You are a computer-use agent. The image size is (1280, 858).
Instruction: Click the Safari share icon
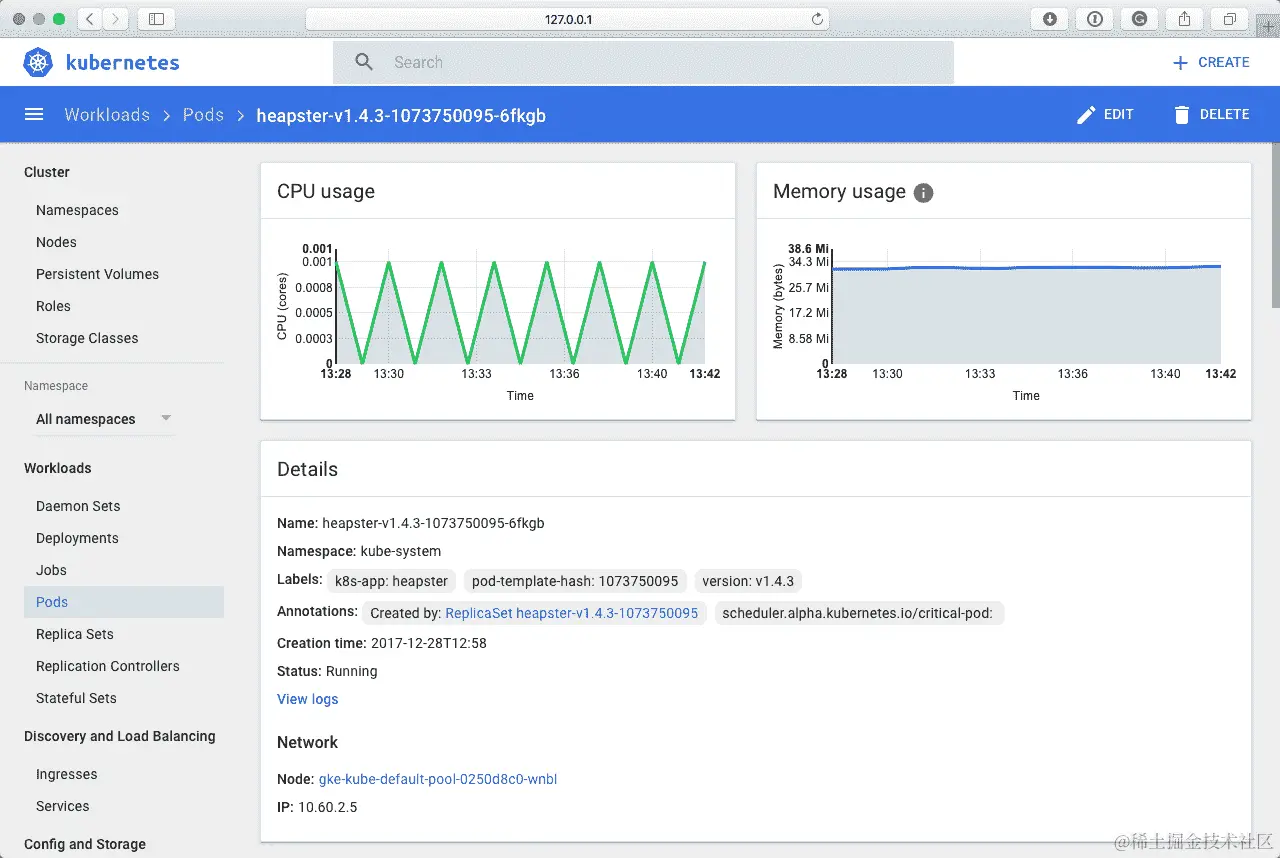click(1184, 19)
